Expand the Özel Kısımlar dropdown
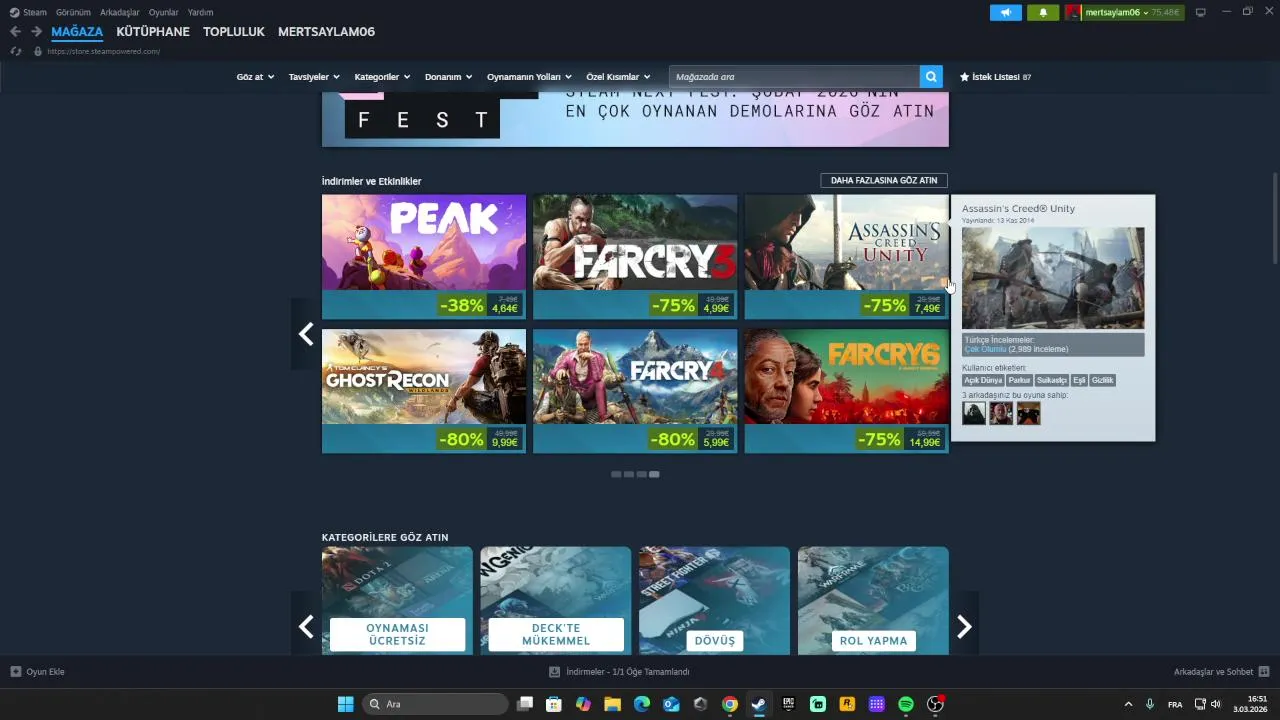Image resolution: width=1280 pixels, height=720 pixels. click(618, 77)
